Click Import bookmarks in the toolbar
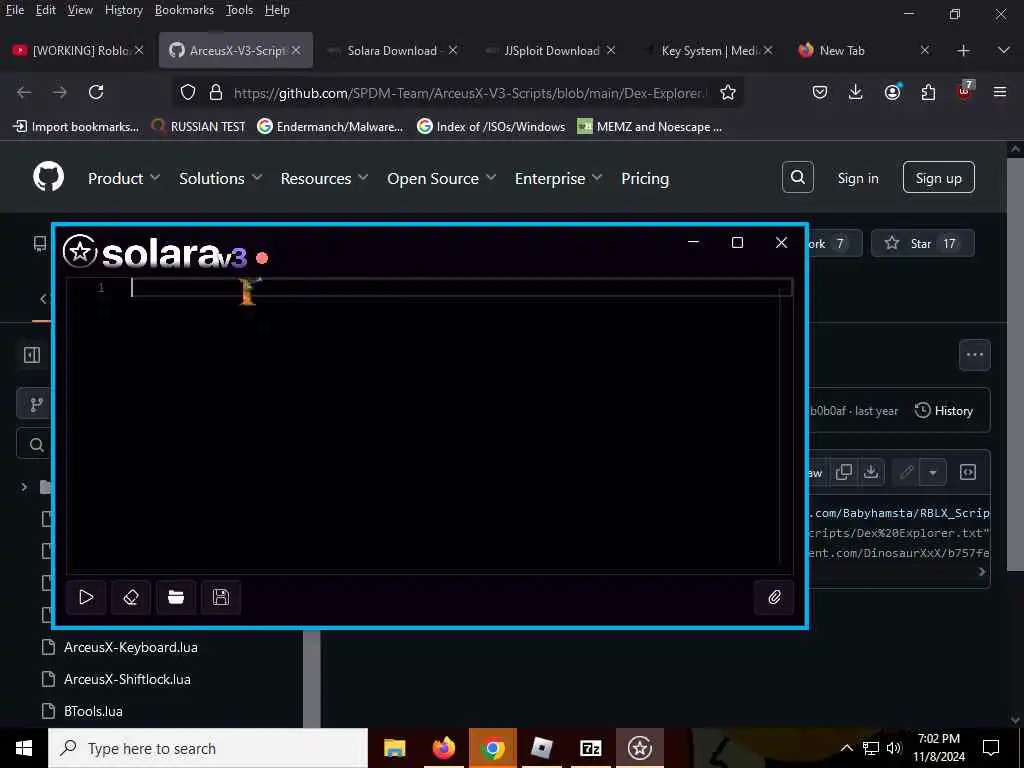This screenshot has height=768, width=1024. [76, 127]
